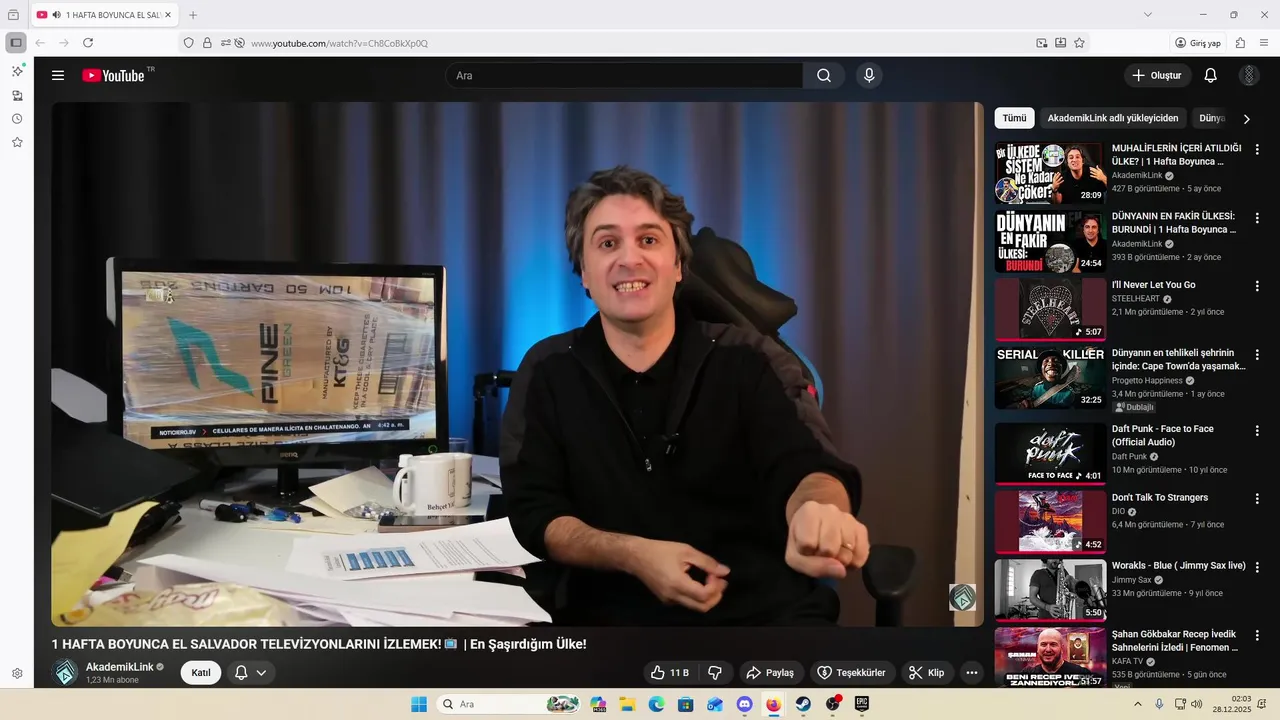Click the Klip clip button
Image resolution: width=1280 pixels, height=720 pixels.
(x=927, y=673)
